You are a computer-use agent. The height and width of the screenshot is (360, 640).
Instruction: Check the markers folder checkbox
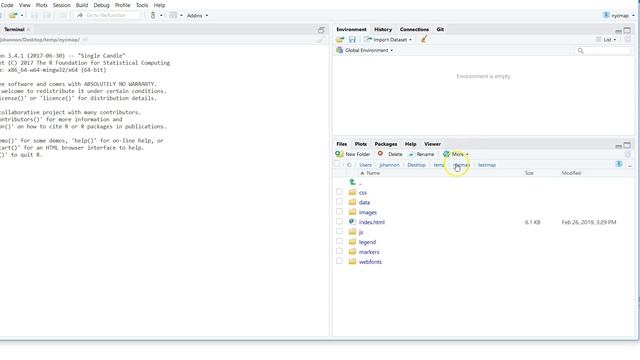tap(339, 251)
